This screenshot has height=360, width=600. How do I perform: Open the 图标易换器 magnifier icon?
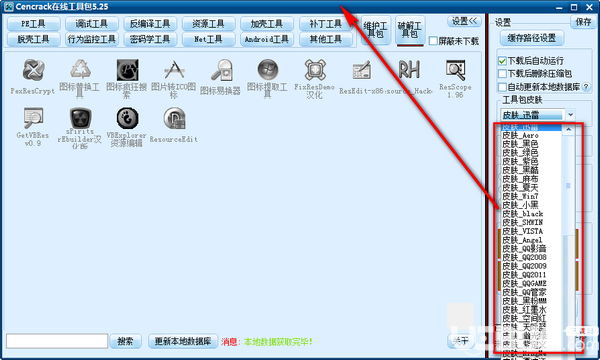point(221,70)
